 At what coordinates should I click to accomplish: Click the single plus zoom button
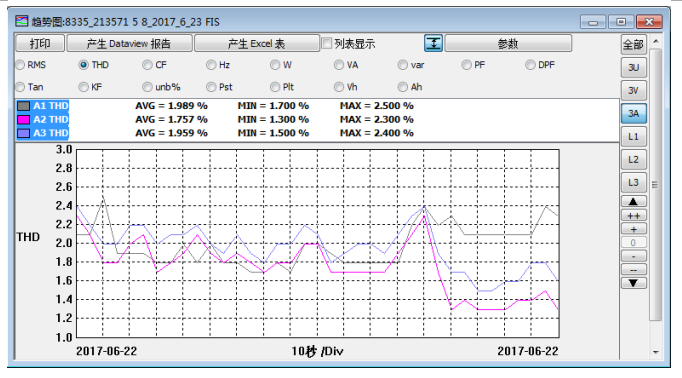(633, 229)
